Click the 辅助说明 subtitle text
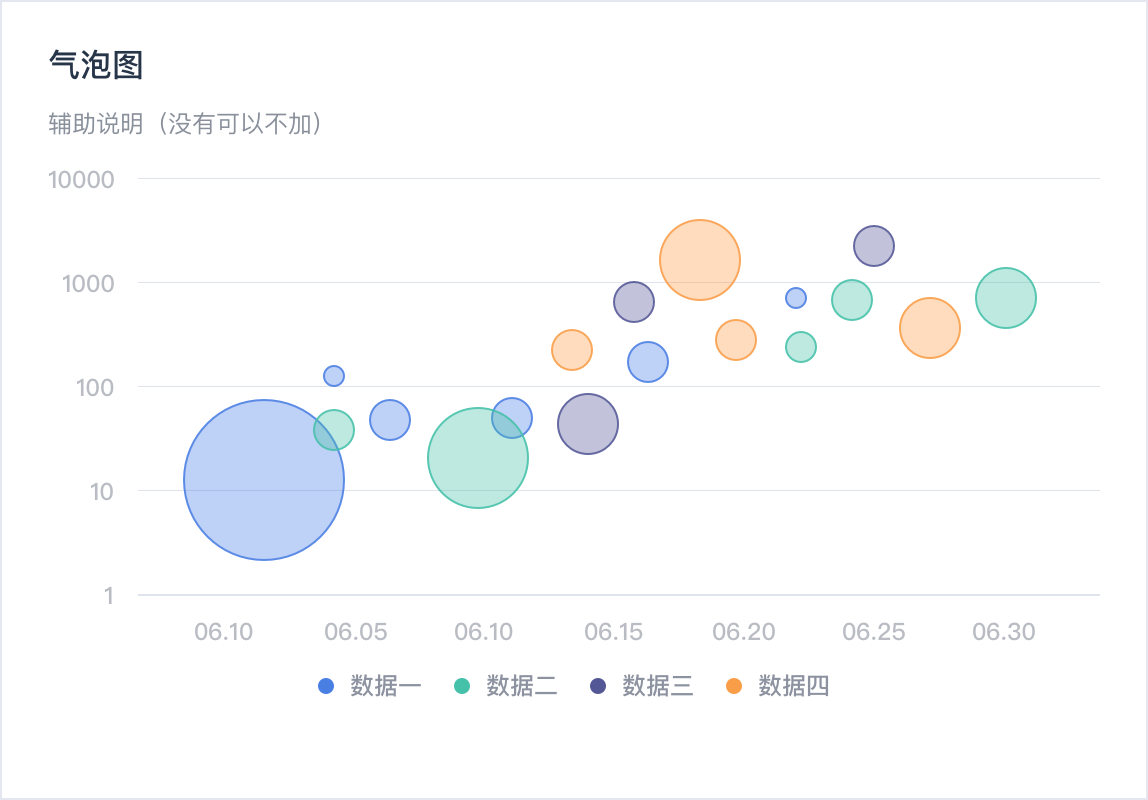Viewport: 1148px width, 800px height. [187, 124]
